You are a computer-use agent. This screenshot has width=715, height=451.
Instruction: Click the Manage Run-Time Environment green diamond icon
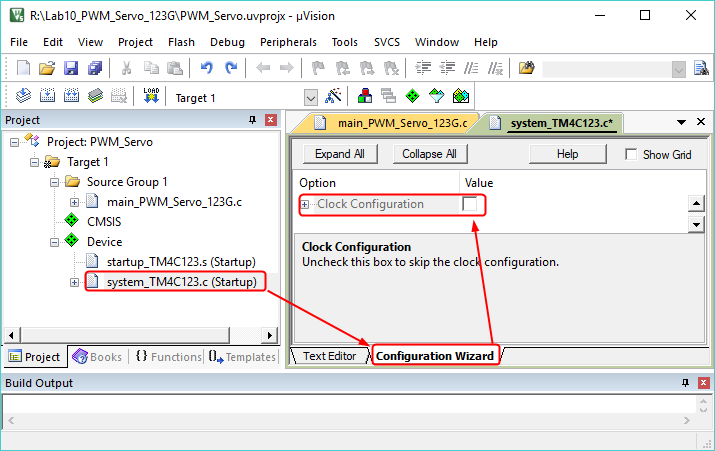point(412,97)
